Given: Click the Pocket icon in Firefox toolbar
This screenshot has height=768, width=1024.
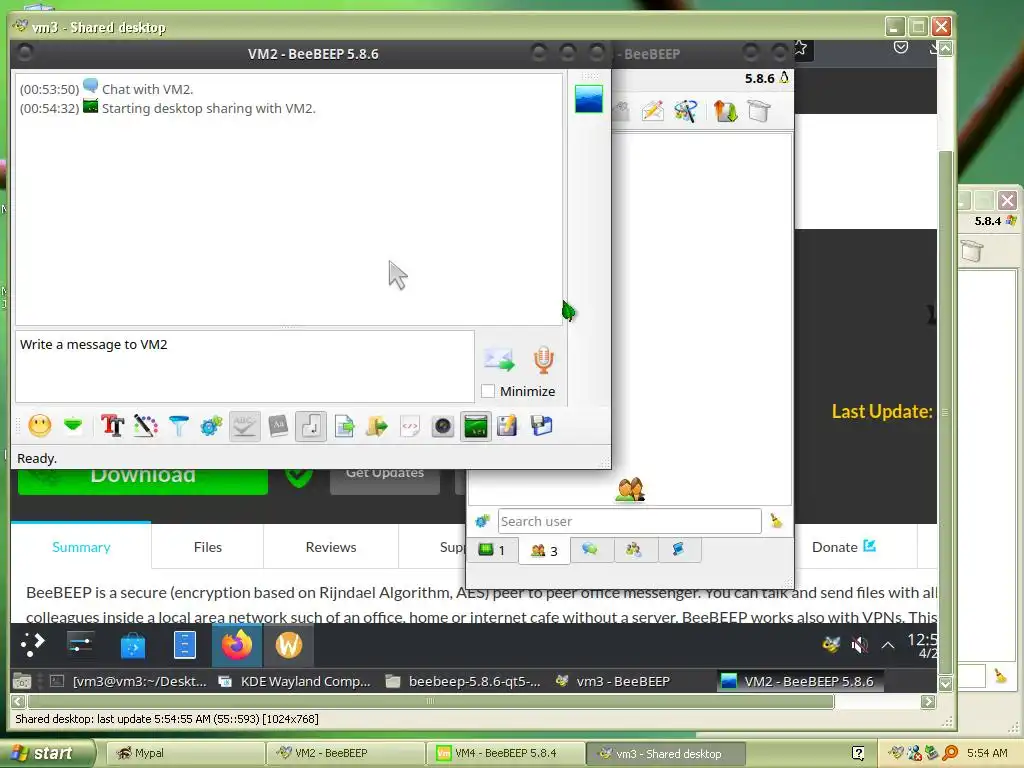Looking at the screenshot, I should 901,47.
